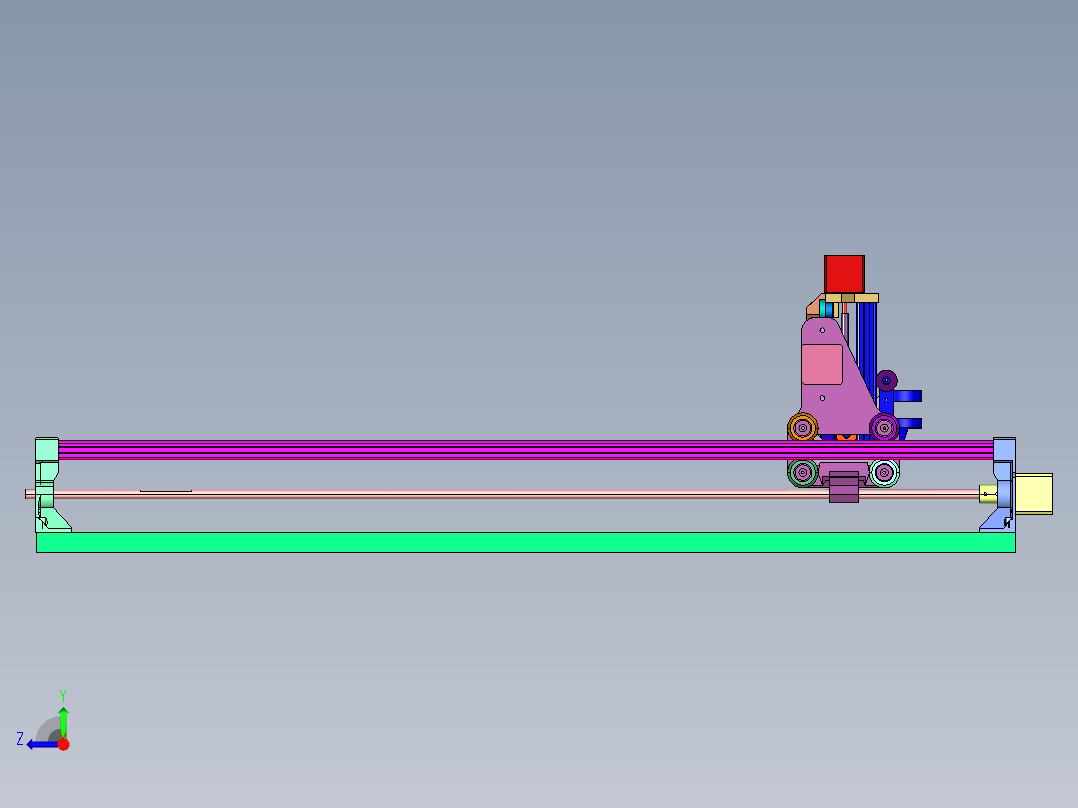Select the upper blue bracket arm

coord(908,396)
